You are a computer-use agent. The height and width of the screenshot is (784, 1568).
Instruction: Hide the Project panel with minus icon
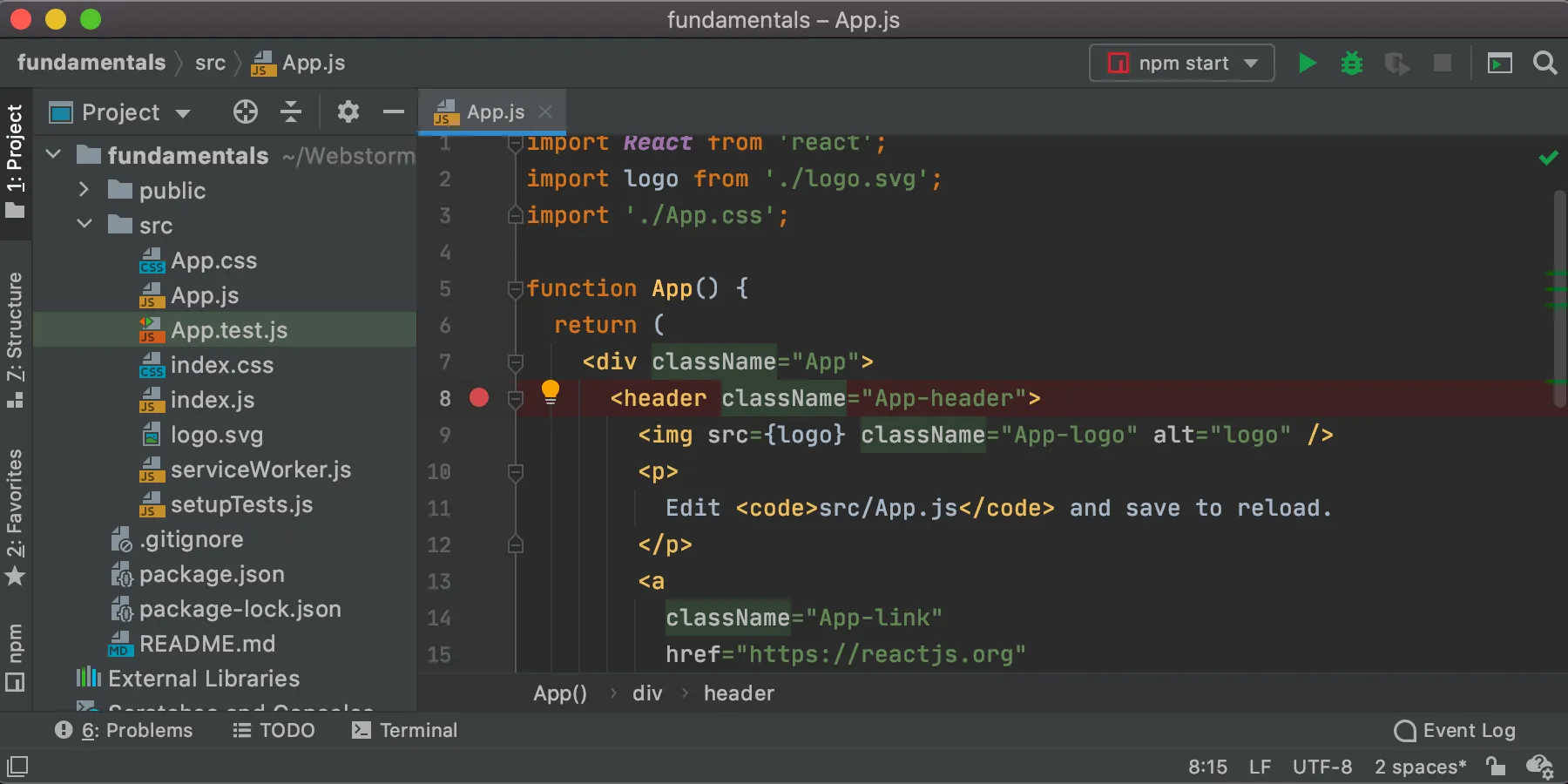(x=394, y=112)
